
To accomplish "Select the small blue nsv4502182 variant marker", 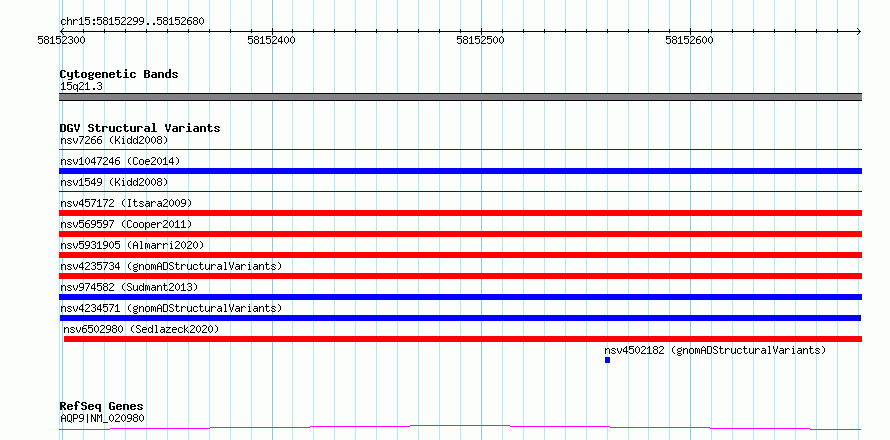I will [607, 360].
